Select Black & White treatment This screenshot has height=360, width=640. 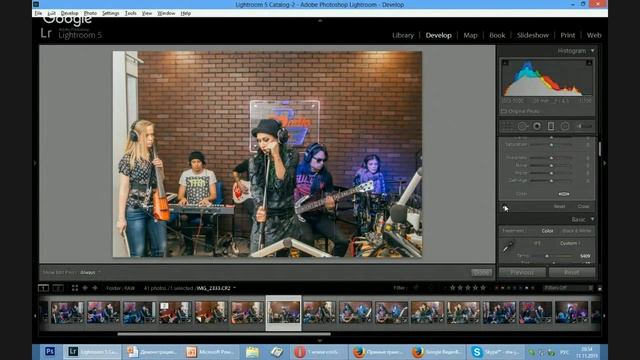tap(577, 231)
